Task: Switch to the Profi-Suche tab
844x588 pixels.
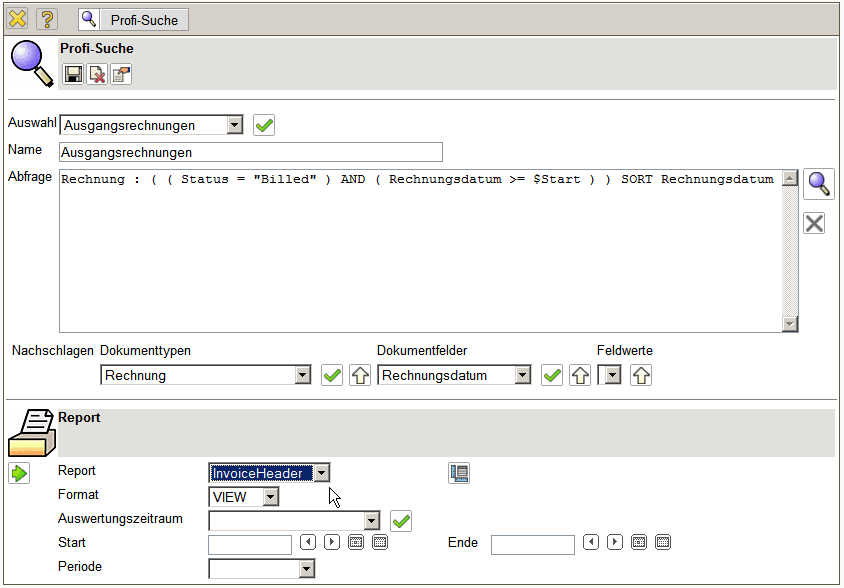Action: point(133,19)
